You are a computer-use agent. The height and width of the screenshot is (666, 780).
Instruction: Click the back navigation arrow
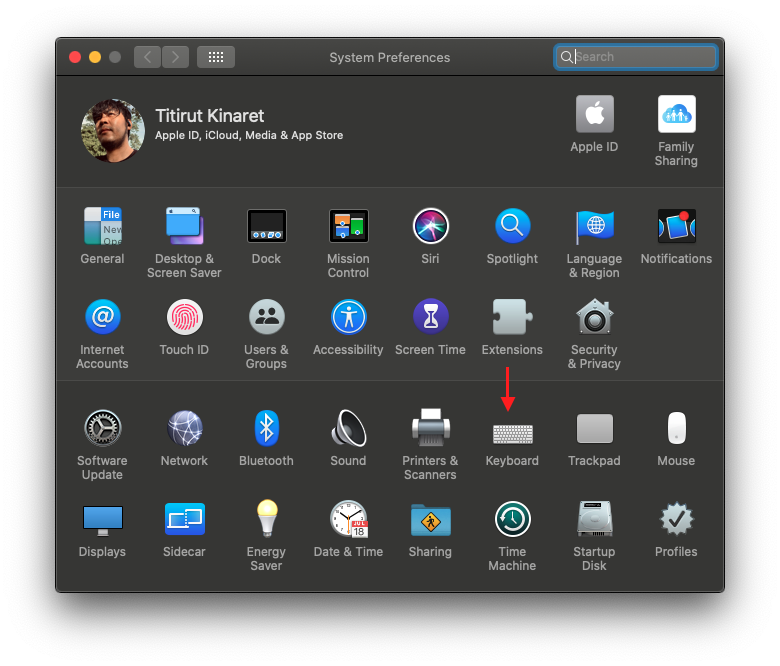[x=148, y=57]
